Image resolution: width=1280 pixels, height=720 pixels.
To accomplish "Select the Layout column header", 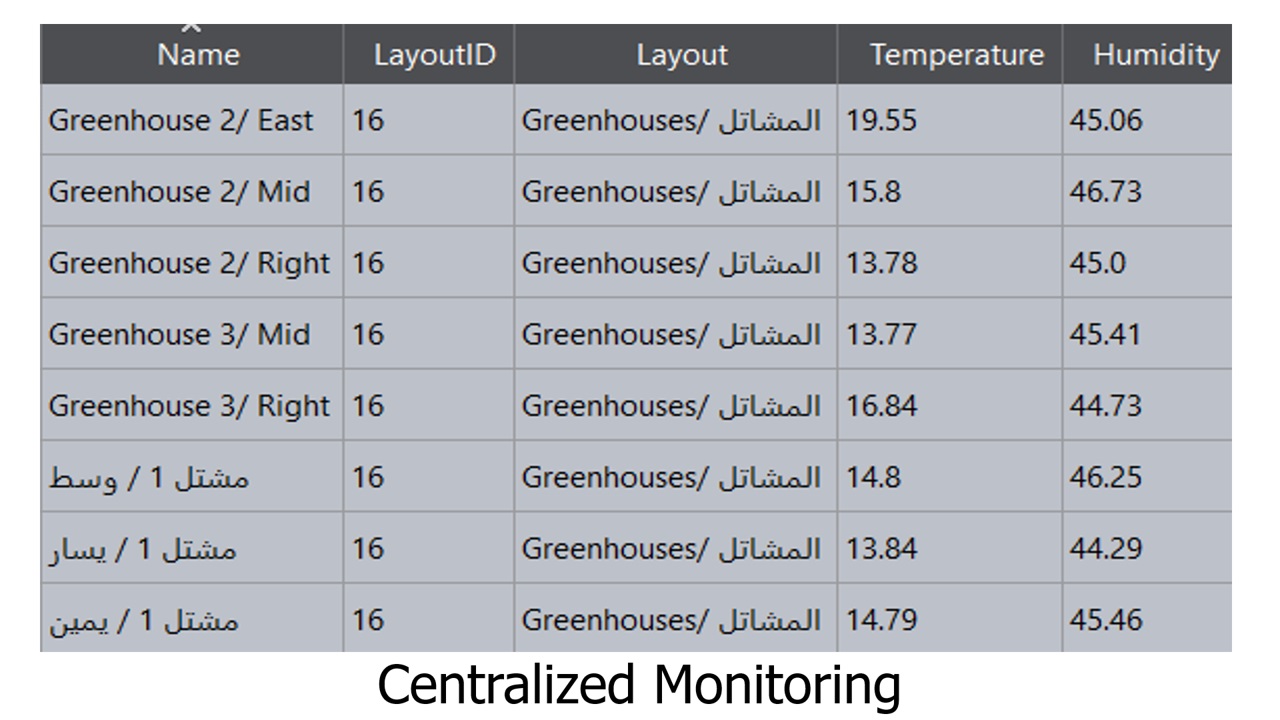I will click(x=682, y=55).
